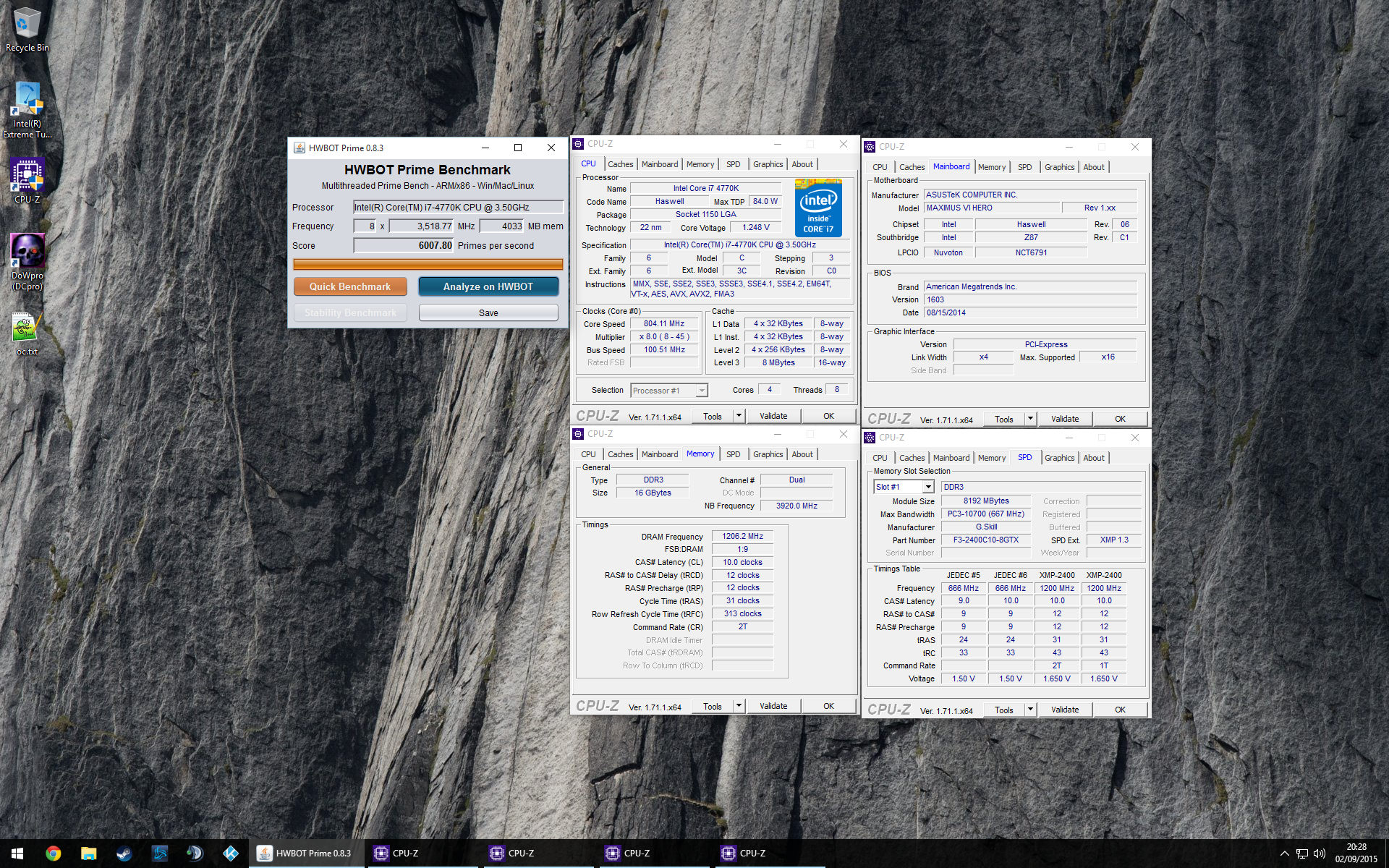Switch to the fourth CPU-Z taskbar button
Viewport: 1389px width, 868px height.
coord(770,854)
